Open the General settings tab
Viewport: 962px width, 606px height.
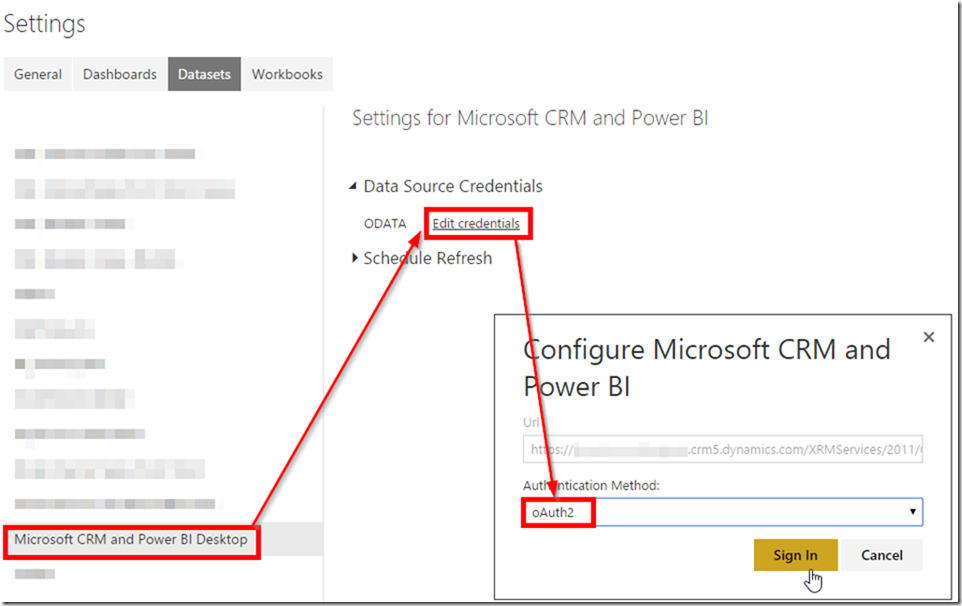click(x=38, y=74)
